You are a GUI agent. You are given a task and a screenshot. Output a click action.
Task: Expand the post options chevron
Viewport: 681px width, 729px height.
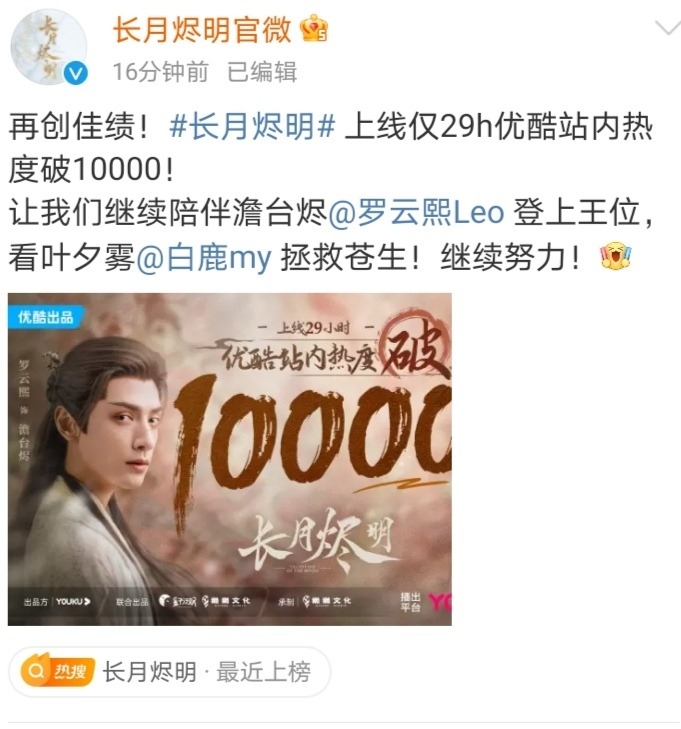coord(668,28)
